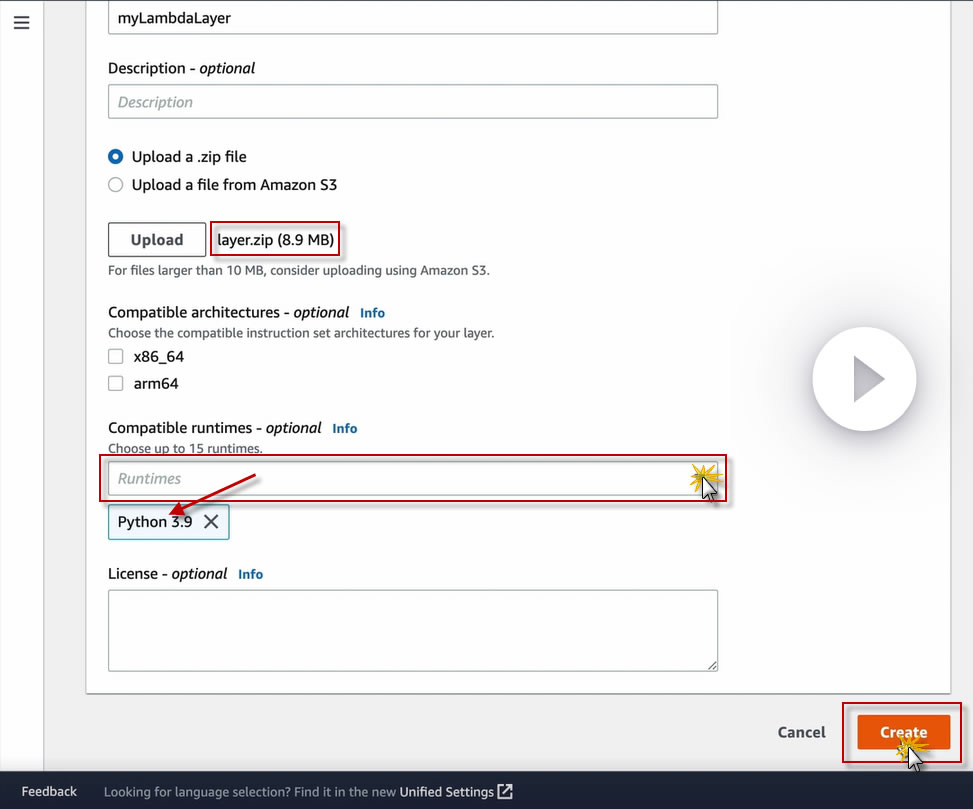Image resolution: width=973 pixels, height=809 pixels.
Task: Click inside the License text area
Action: tap(413, 630)
